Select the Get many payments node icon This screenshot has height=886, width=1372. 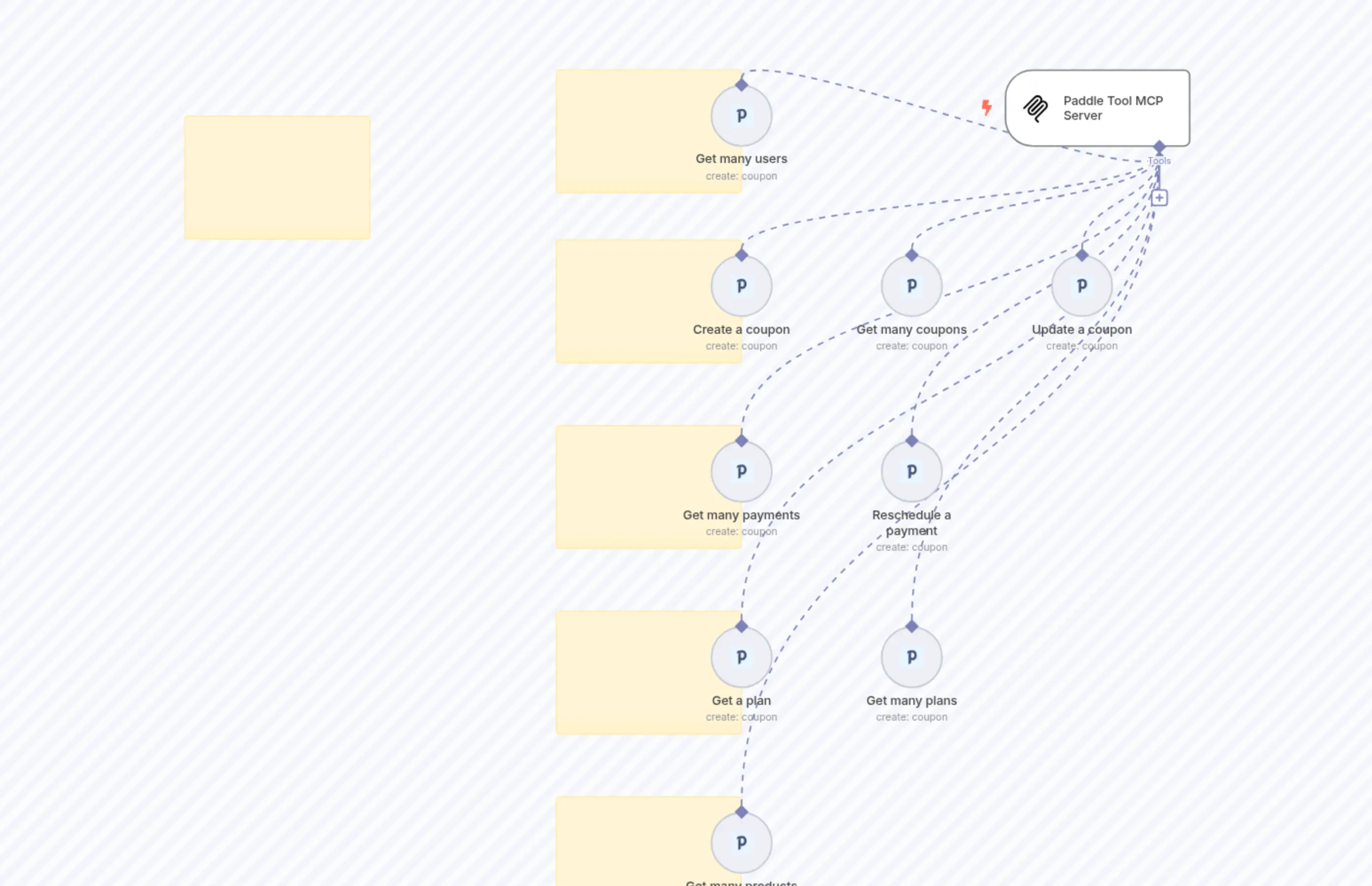(x=741, y=471)
